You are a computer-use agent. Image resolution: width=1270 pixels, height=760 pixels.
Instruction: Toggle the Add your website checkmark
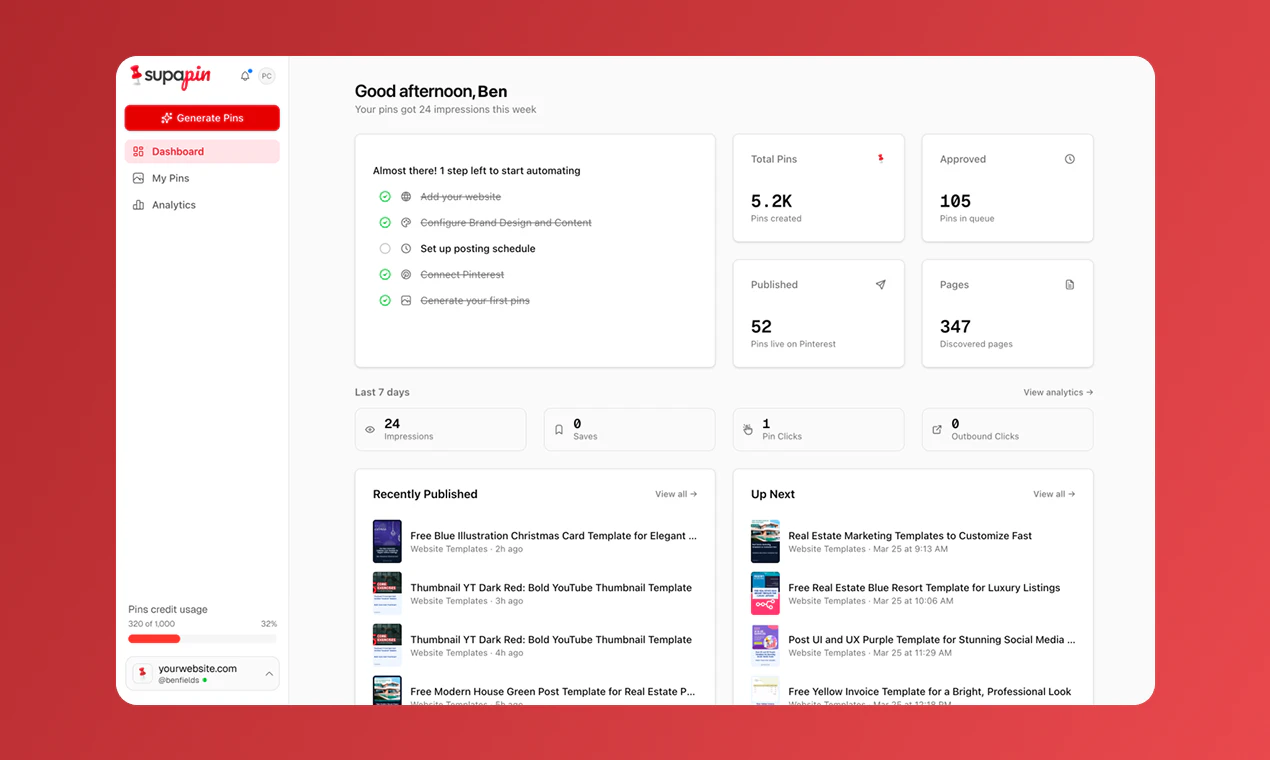tap(385, 197)
